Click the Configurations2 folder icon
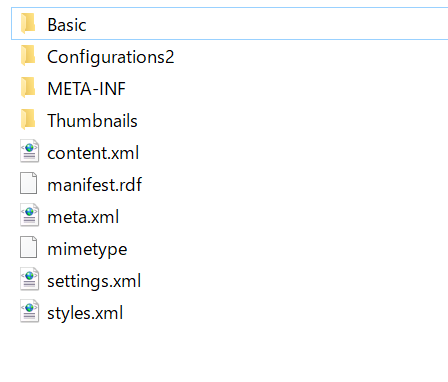This screenshot has height=382, width=448. tap(28, 55)
